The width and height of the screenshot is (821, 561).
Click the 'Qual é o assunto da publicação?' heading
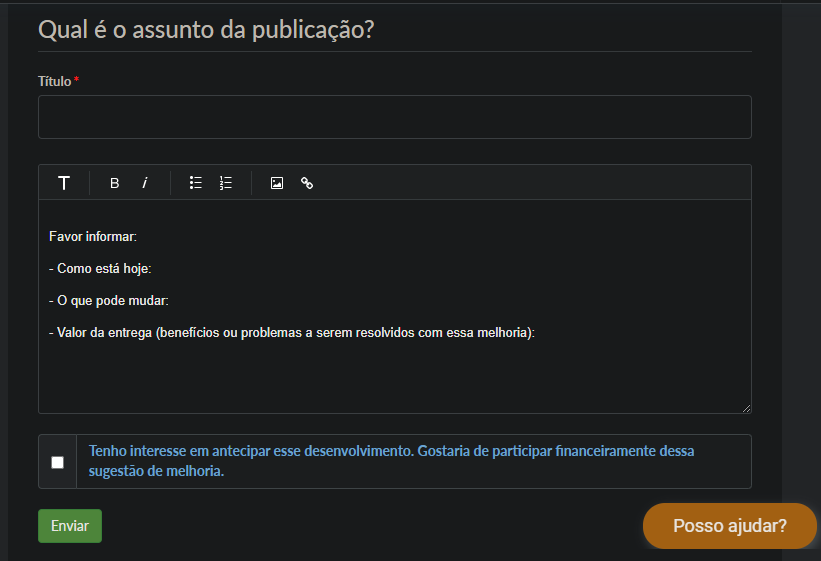click(206, 30)
